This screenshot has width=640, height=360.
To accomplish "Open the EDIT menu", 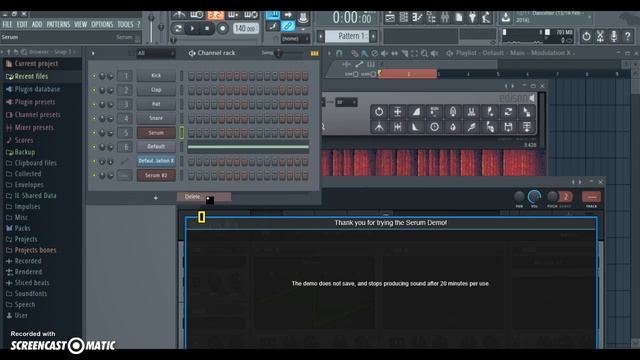I will click(22, 24).
